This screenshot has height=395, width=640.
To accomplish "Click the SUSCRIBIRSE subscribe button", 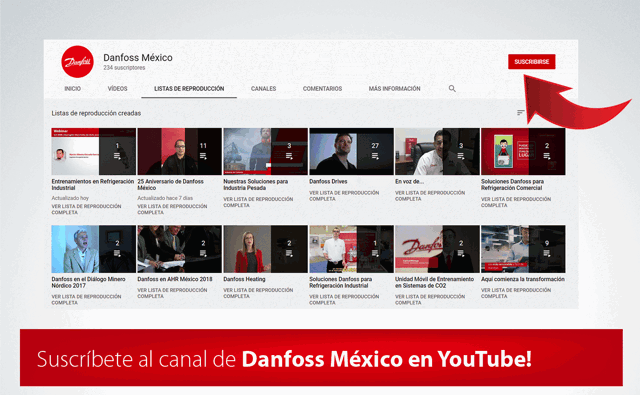I will click(531, 62).
